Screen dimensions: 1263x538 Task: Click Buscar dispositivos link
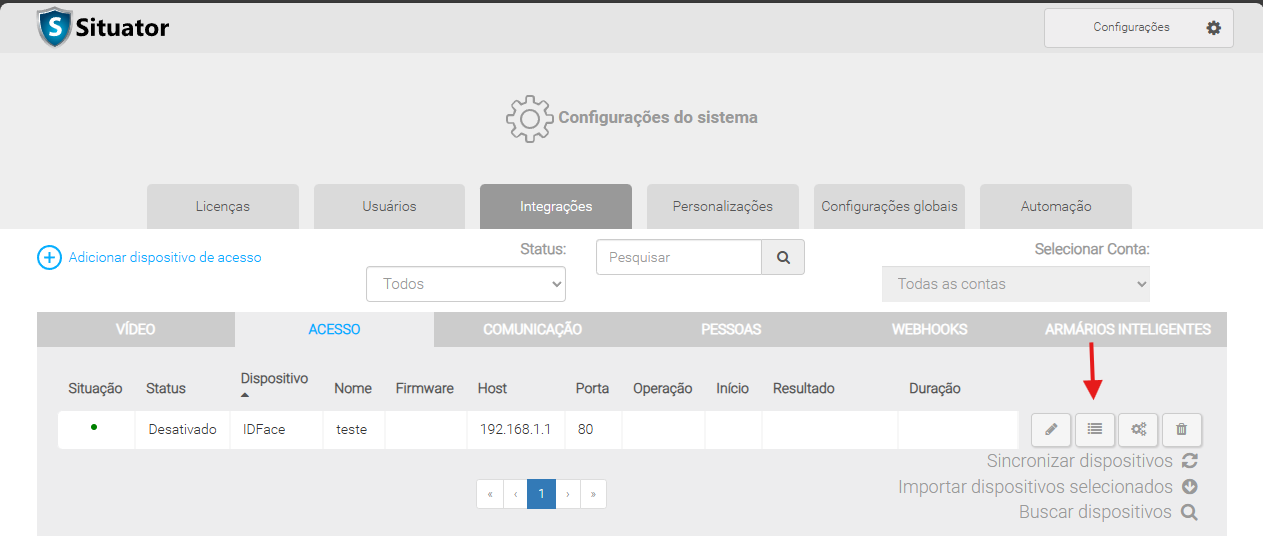pos(1095,512)
